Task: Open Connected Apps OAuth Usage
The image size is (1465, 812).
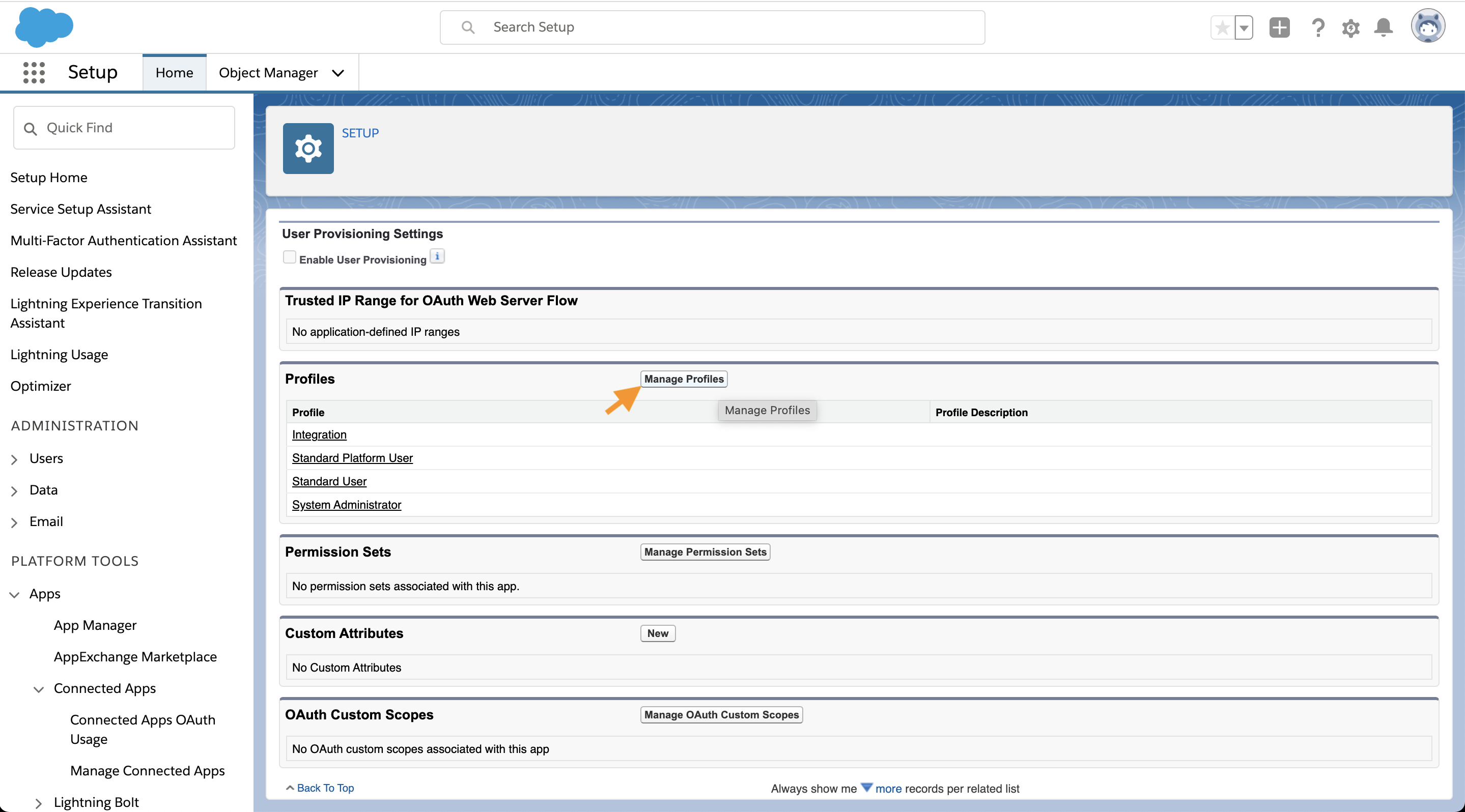Action: pos(143,729)
